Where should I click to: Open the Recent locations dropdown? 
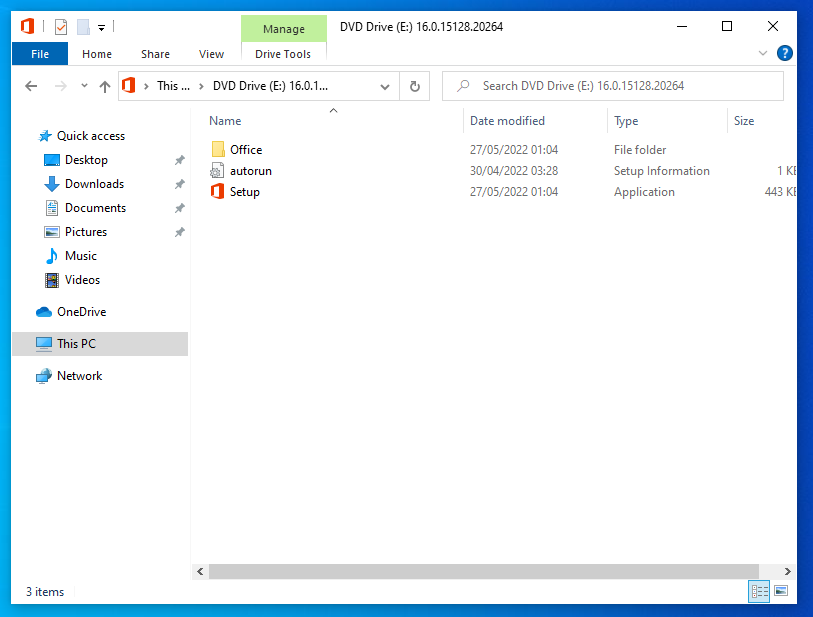tap(84, 86)
